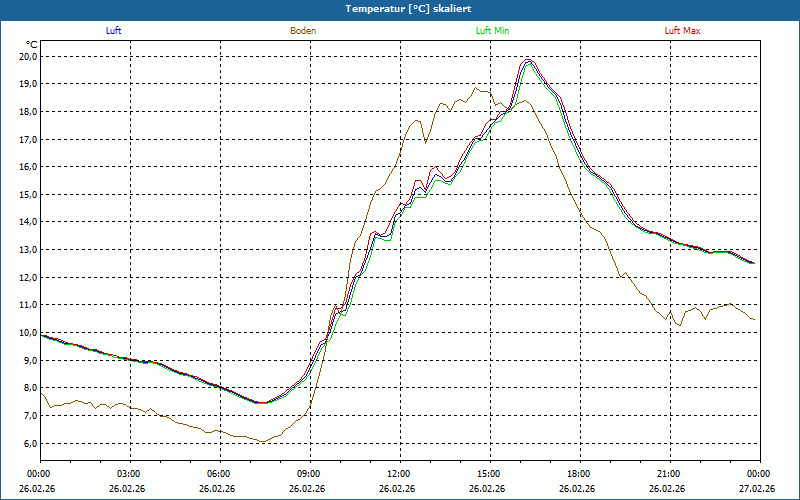Click the '10,0' y-axis value
Viewport: 800px width, 500px height.
pos(28,333)
